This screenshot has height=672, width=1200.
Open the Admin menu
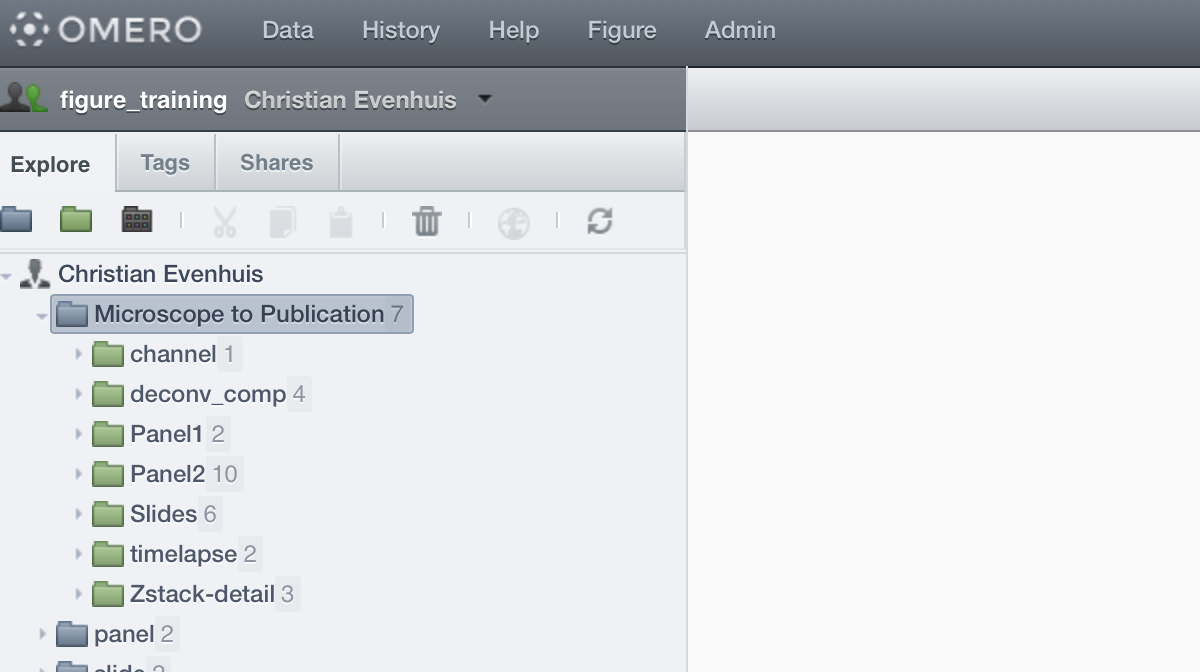click(739, 31)
